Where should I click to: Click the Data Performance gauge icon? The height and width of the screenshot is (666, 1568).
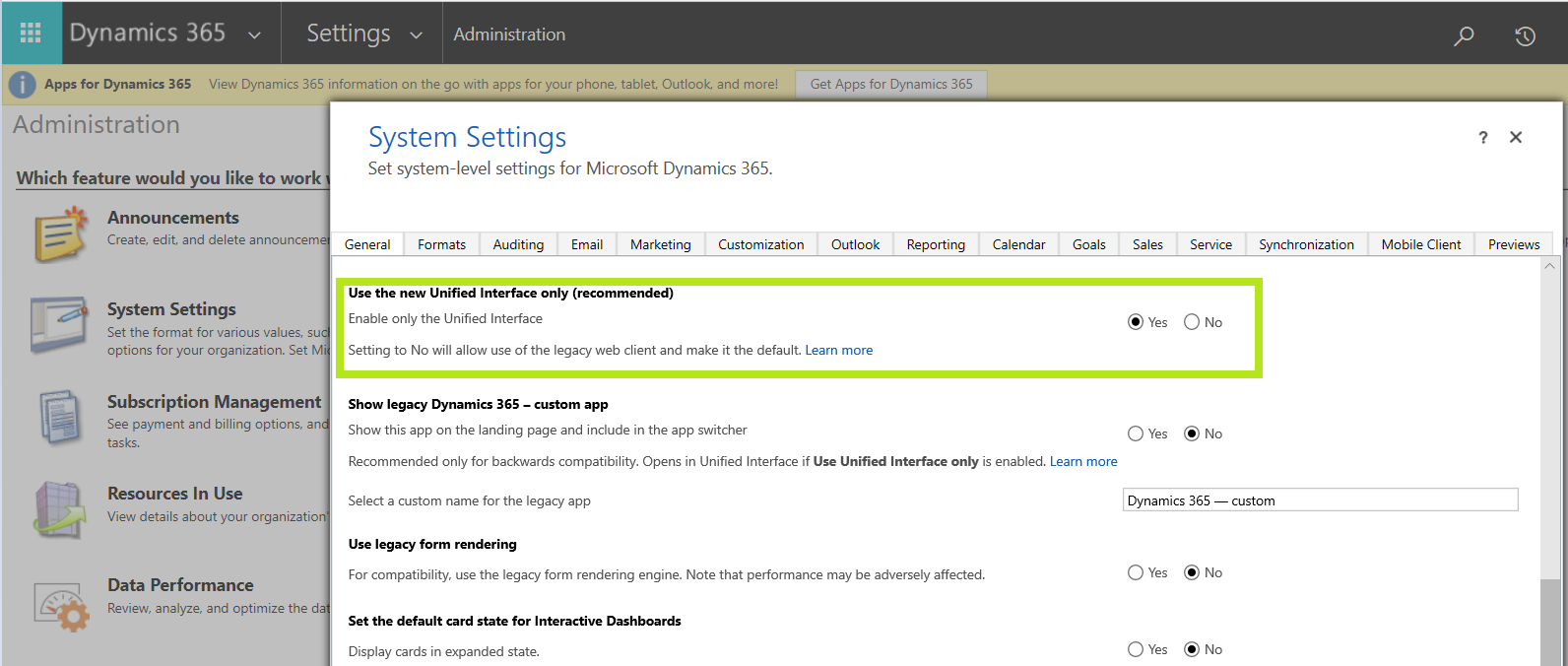pyautogui.click(x=61, y=606)
